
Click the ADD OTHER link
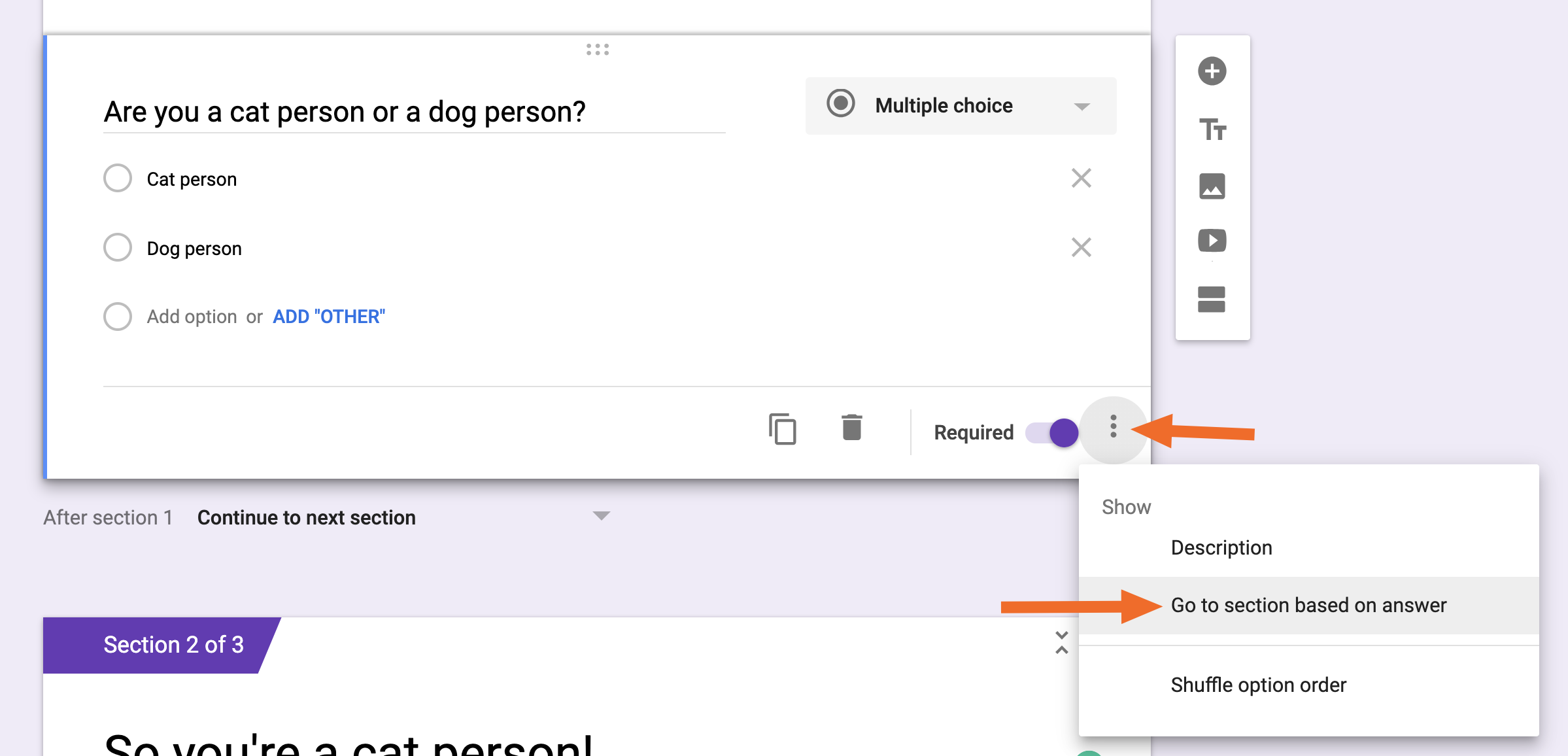click(x=329, y=316)
